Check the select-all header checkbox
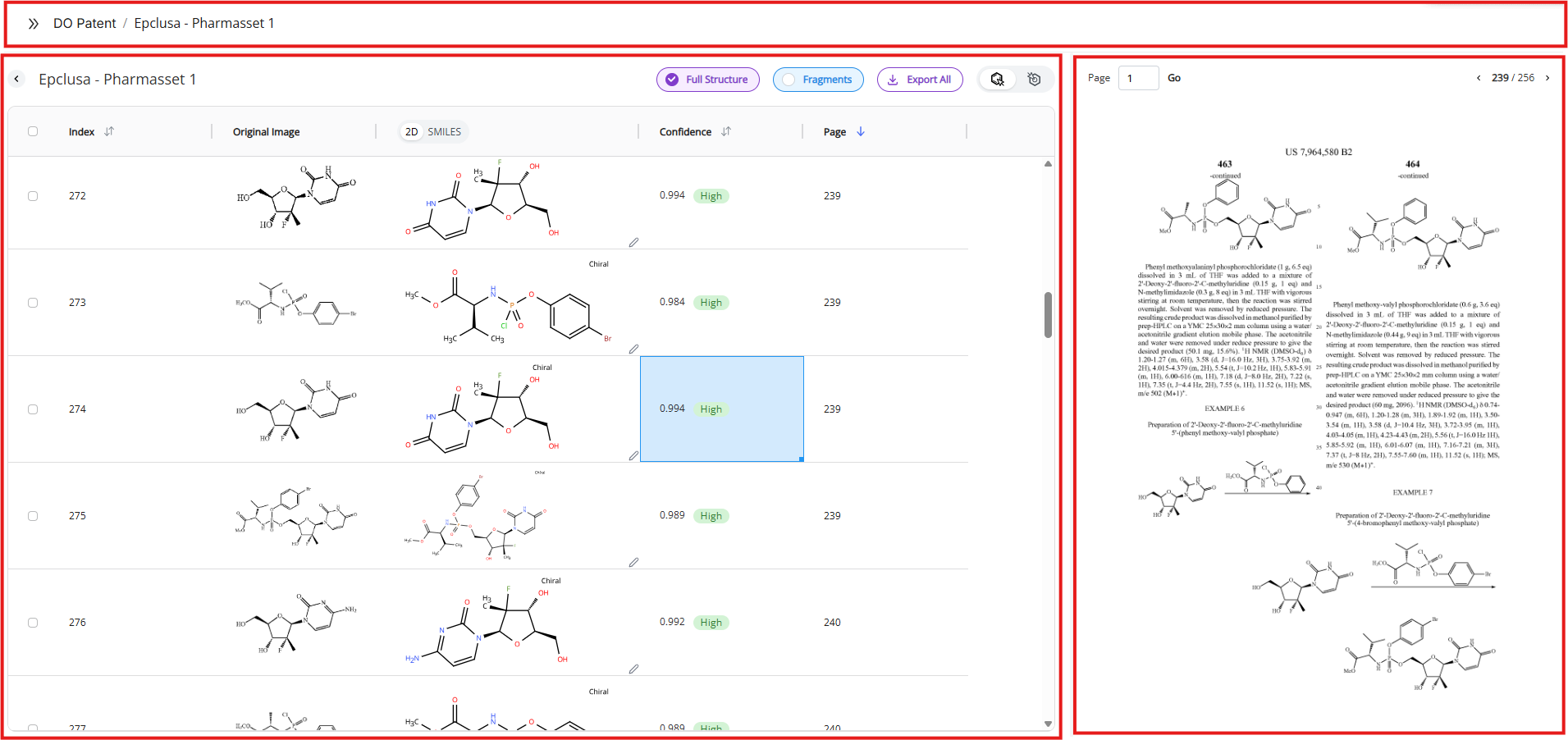1568x740 pixels. pos(33,131)
